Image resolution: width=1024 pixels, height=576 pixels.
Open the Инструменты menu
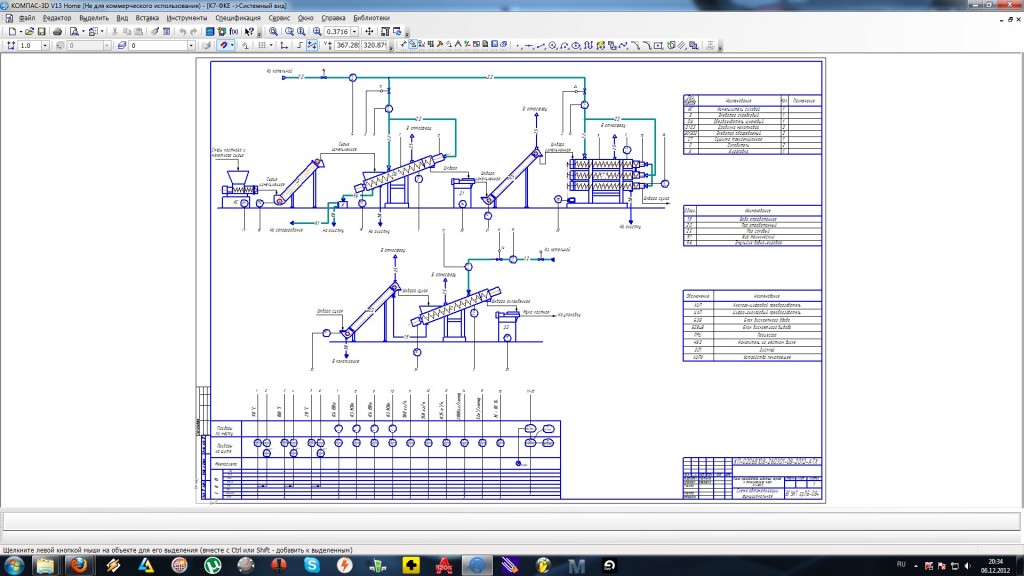(187, 18)
